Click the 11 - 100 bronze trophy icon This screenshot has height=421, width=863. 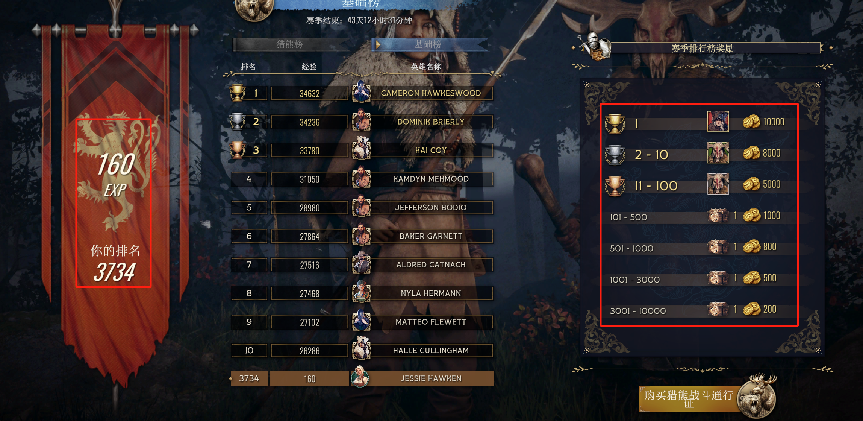614,186
